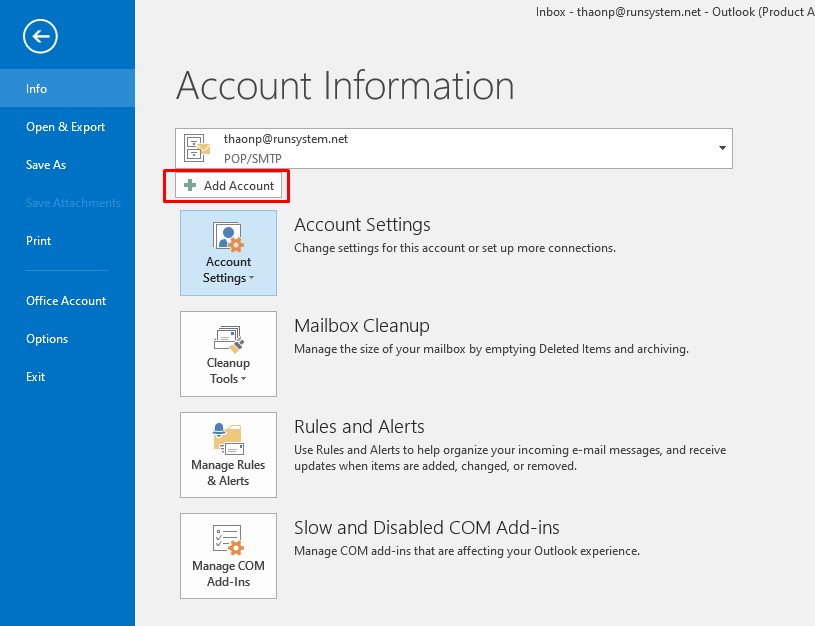Viewport: 815px width, 626px height.
Task: Click the COM Add-Ins checklist gear icon
Action: pos(228,540)
